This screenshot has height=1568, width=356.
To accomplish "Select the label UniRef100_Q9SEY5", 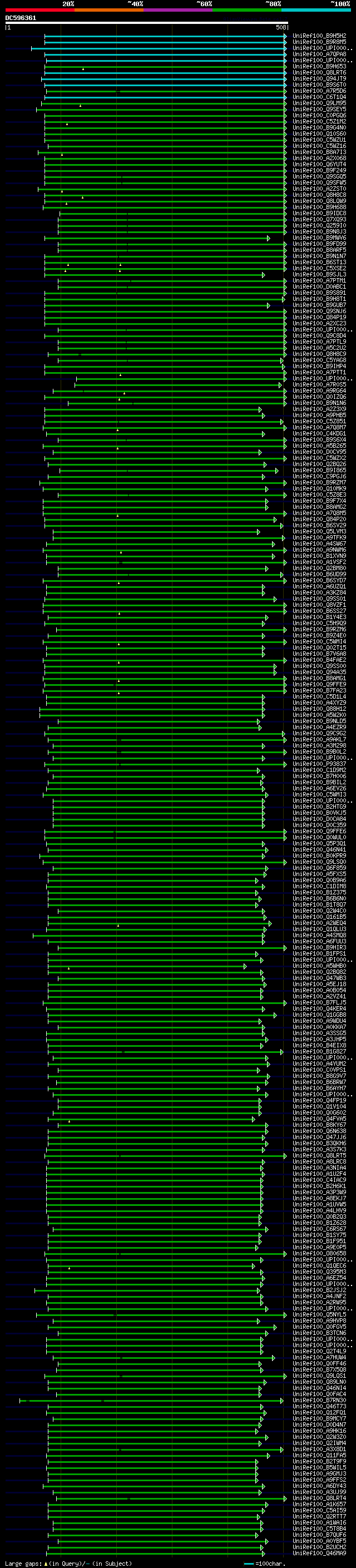I will 319,110.
